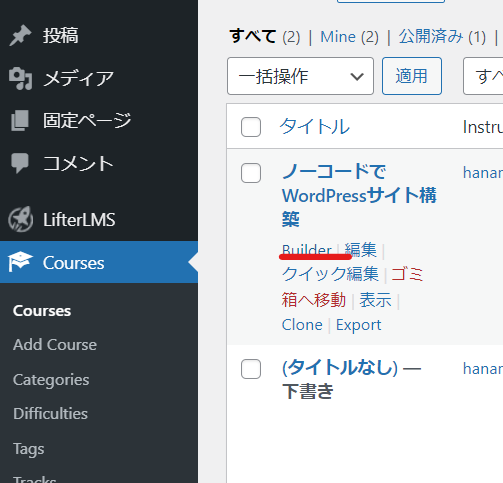503x483 pixels.
Task: Click the 表示 view link
Action: tap(375, 300)
